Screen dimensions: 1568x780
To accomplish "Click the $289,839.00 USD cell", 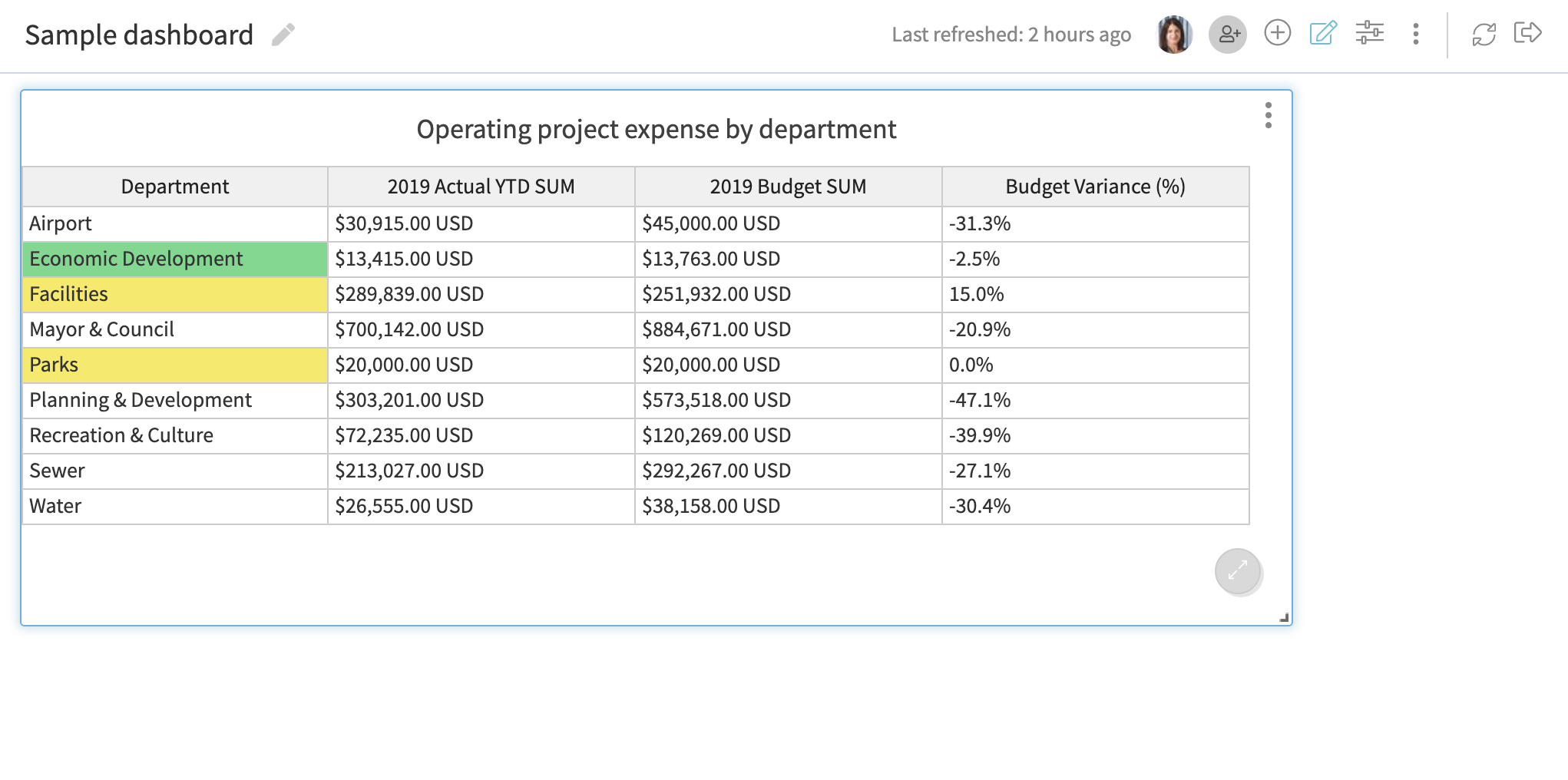I will click(x=481, y=294).
